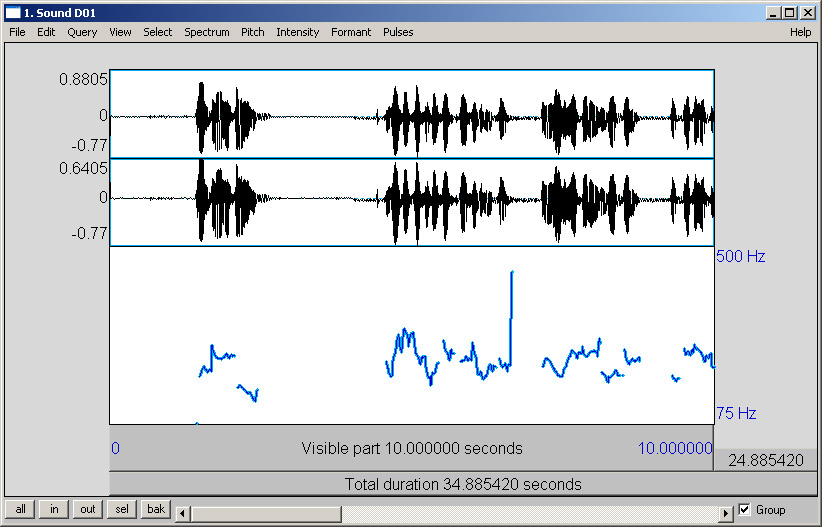Click the 500 Hz pitch ceiling label
The image size is (822, 527).
(740, 256)
